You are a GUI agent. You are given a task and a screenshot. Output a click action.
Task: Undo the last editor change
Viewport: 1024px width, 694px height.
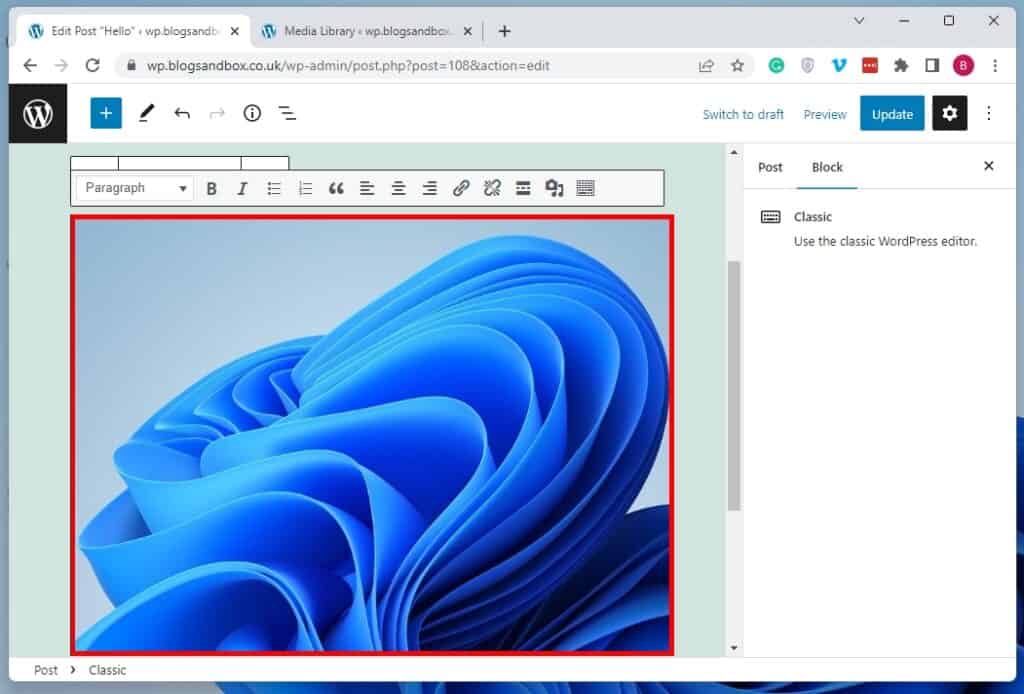182,114
